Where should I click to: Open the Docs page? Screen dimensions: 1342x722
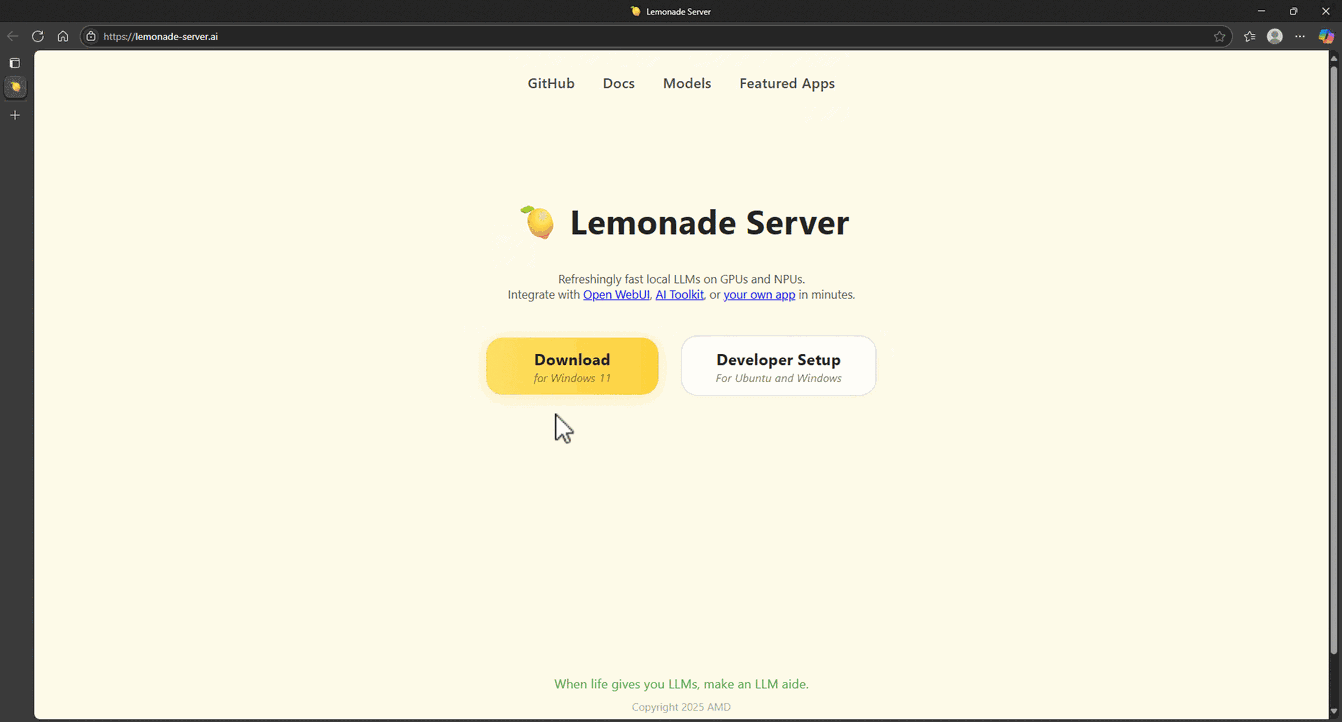pos(618,83)
